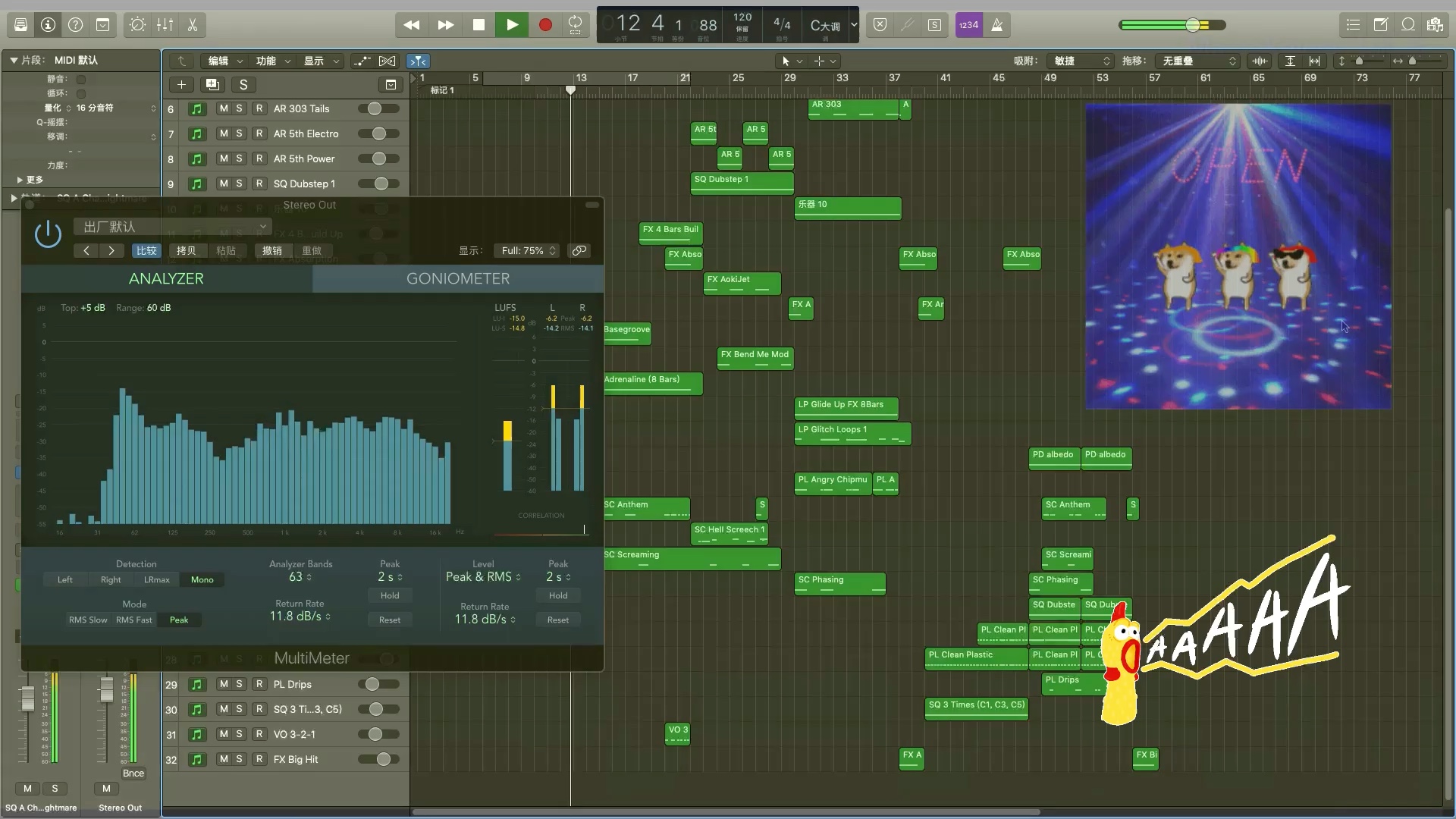This screenshot has height=819, width=1456.
Task: Open the 出厂默认 preset dropdown
Action: click(172, 227)
